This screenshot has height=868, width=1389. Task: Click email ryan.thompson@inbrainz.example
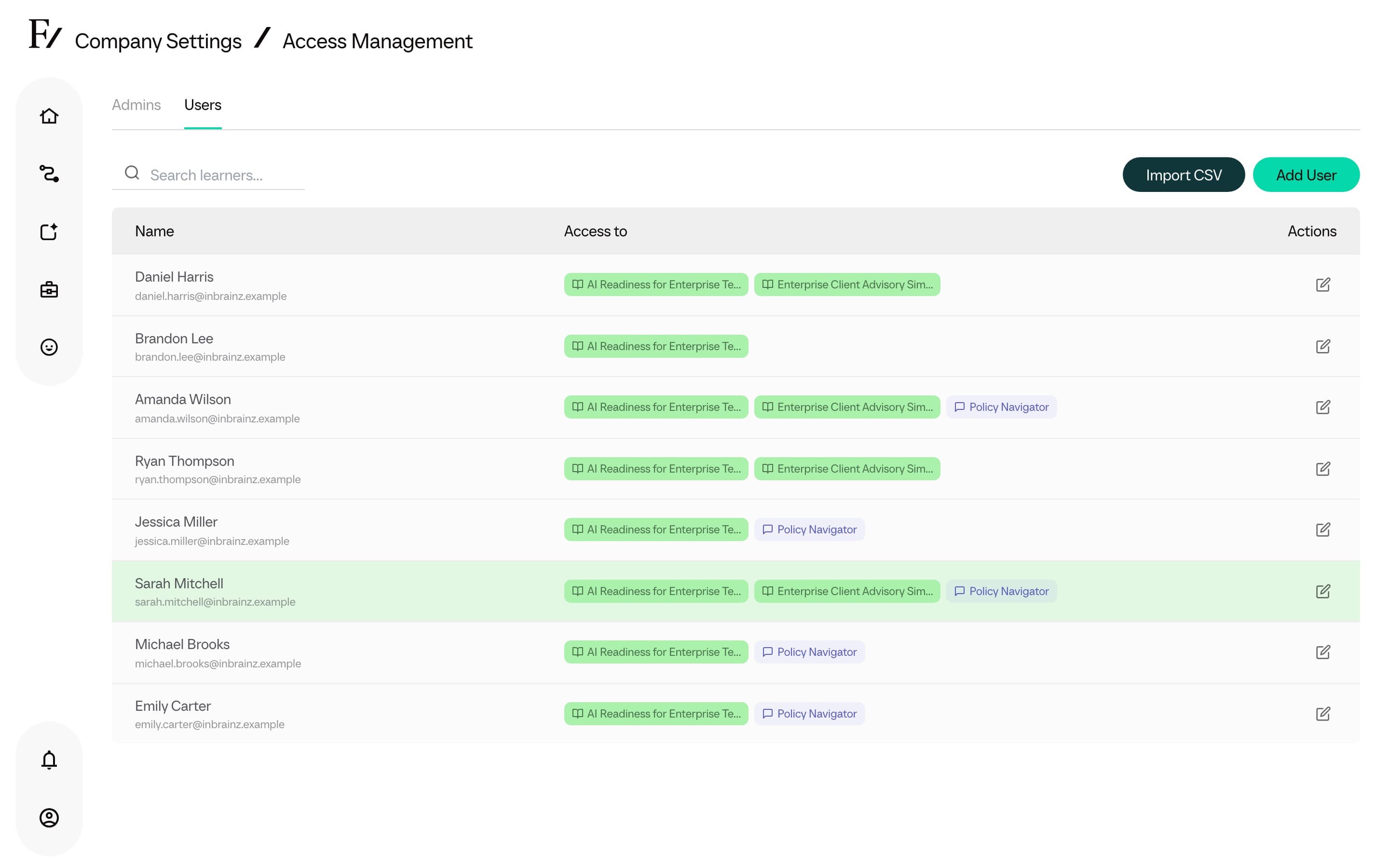(x=218, y=479)
